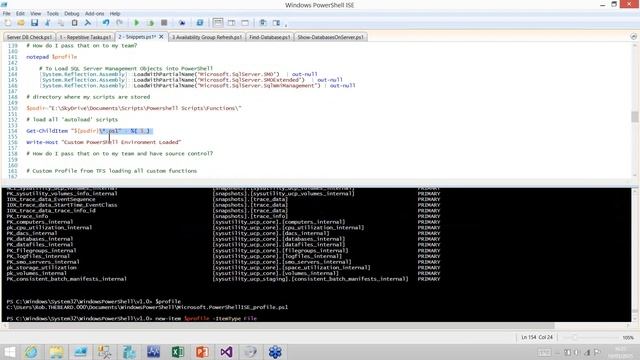This screenshot has height=360, width=640.
Task: Open Excel from the taskbar
Action: [x=177, y=352]
